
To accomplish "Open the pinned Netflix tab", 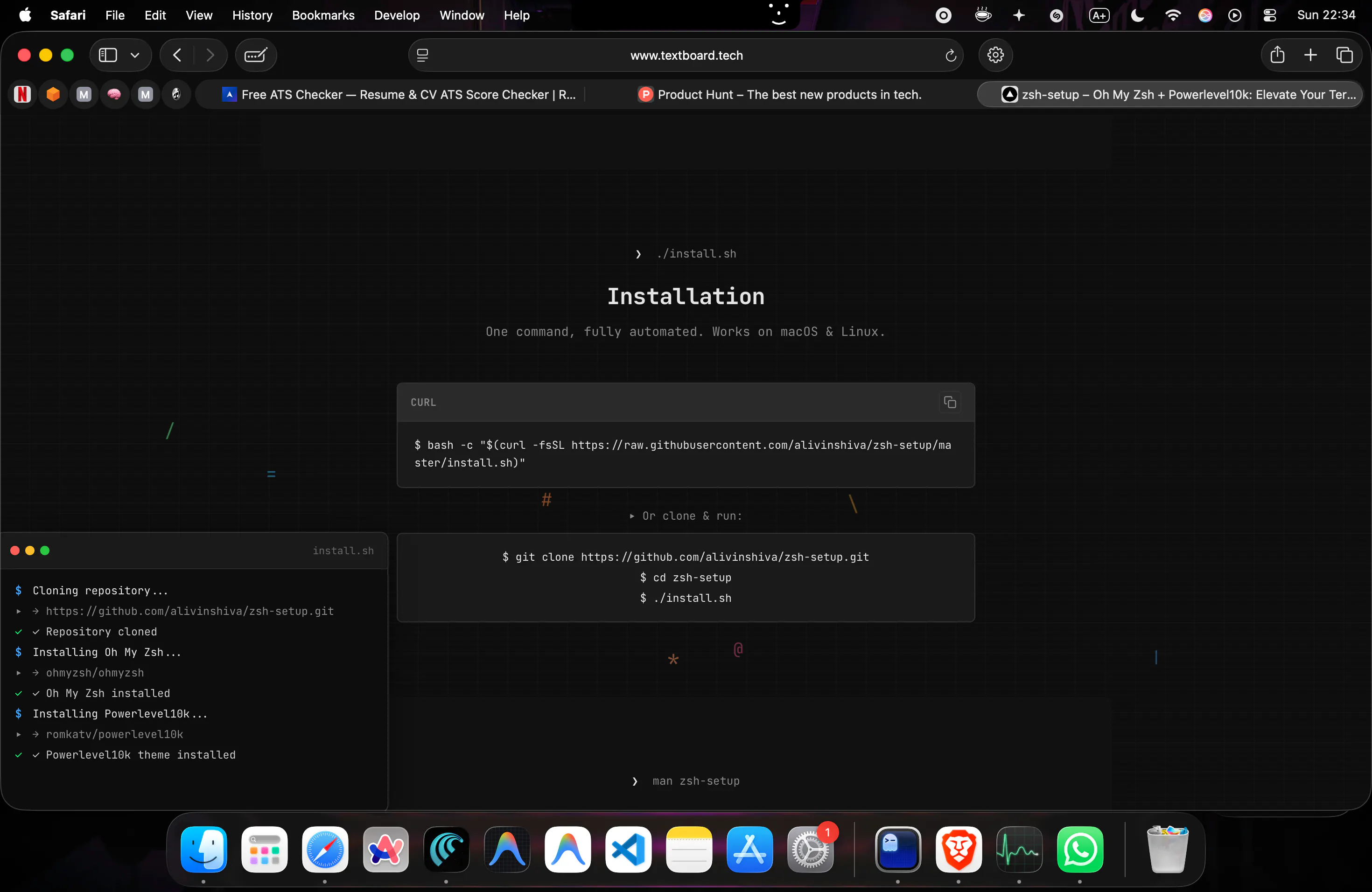I will pos(22,95).
